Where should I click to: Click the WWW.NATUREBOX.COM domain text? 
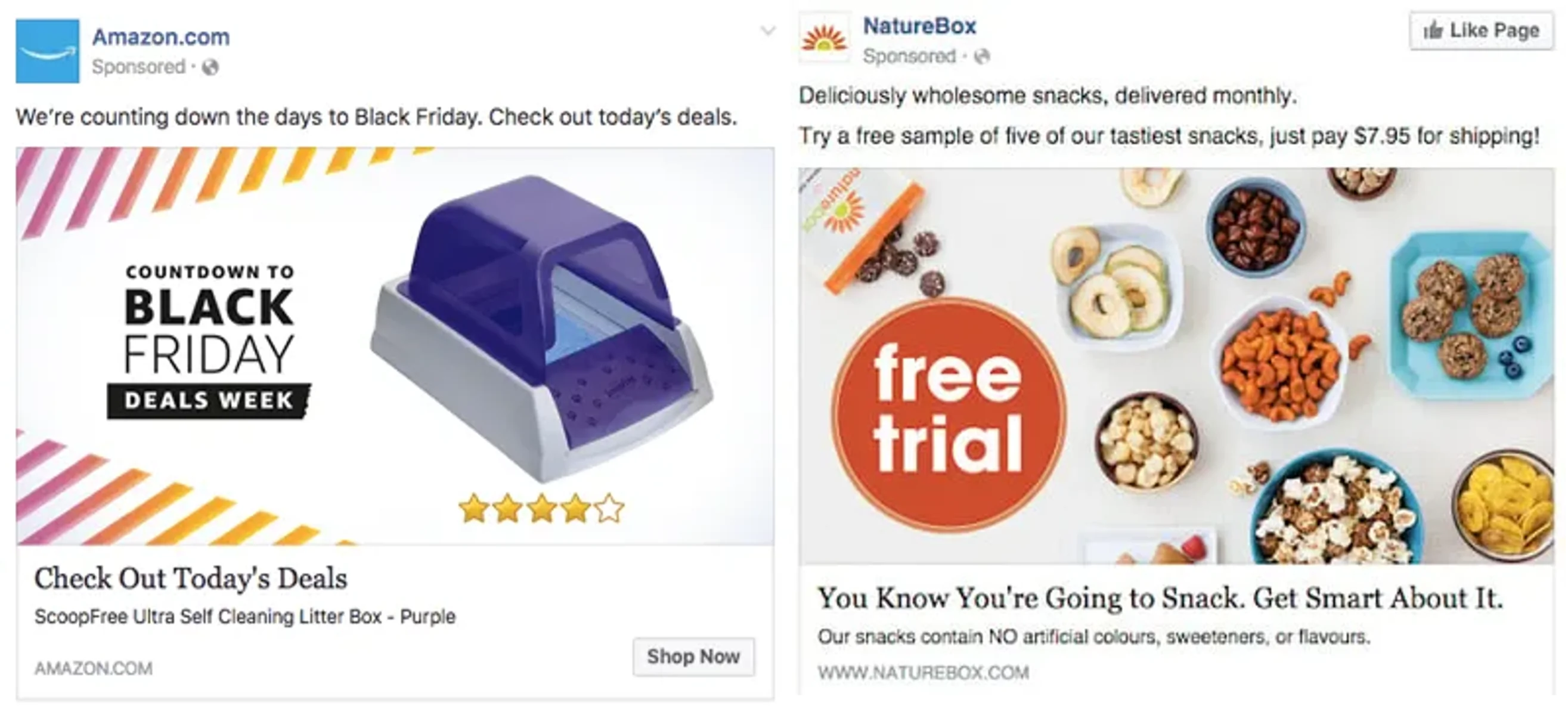924,673
